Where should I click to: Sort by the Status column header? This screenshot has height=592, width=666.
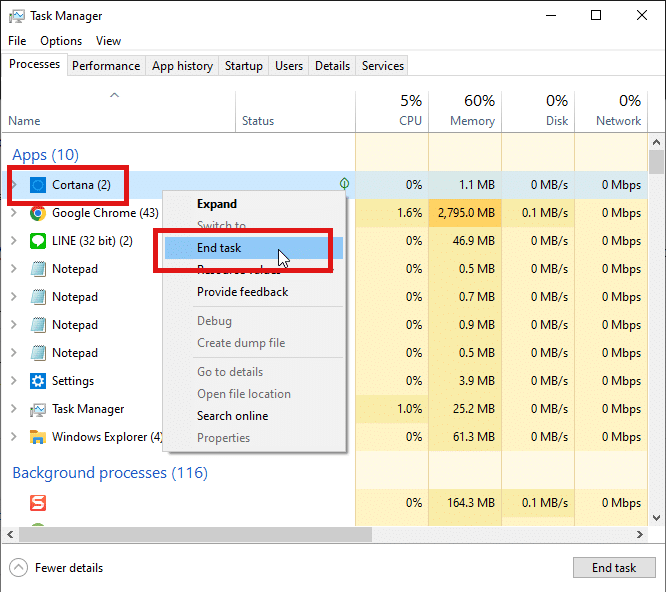(295, 112)
